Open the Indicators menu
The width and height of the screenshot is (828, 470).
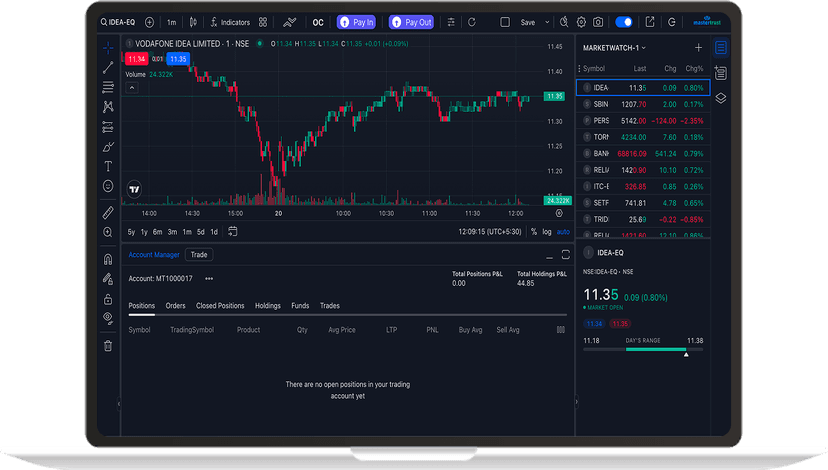(x=230, y=22)
